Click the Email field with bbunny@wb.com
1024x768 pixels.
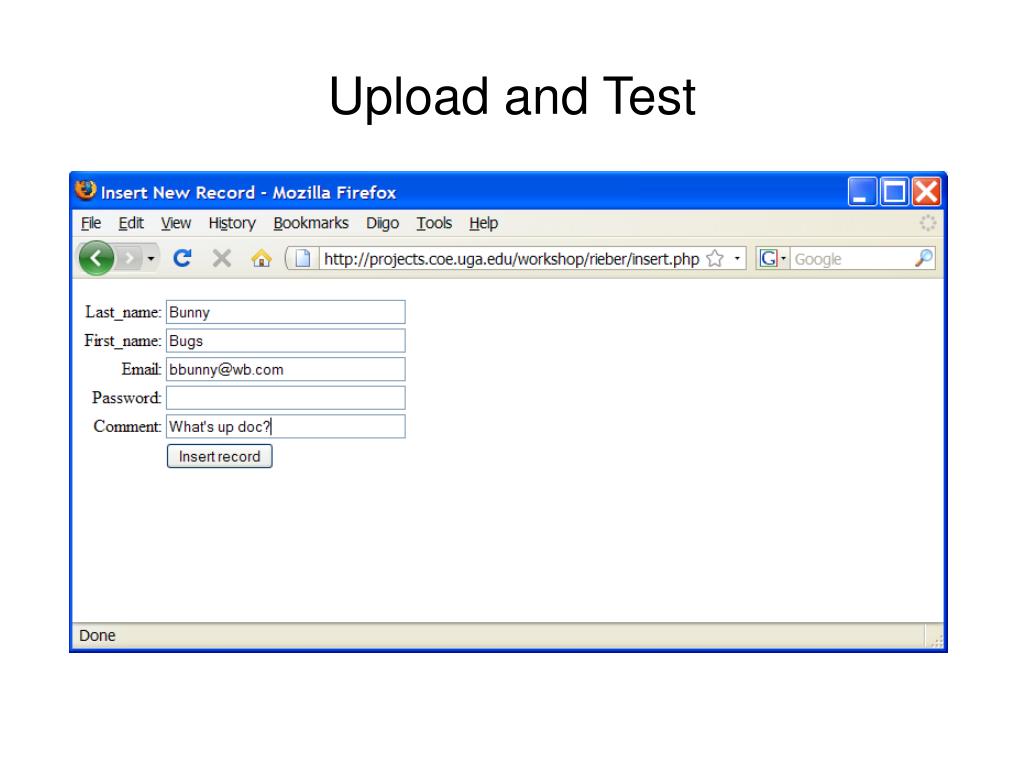(x=285, y=370)
